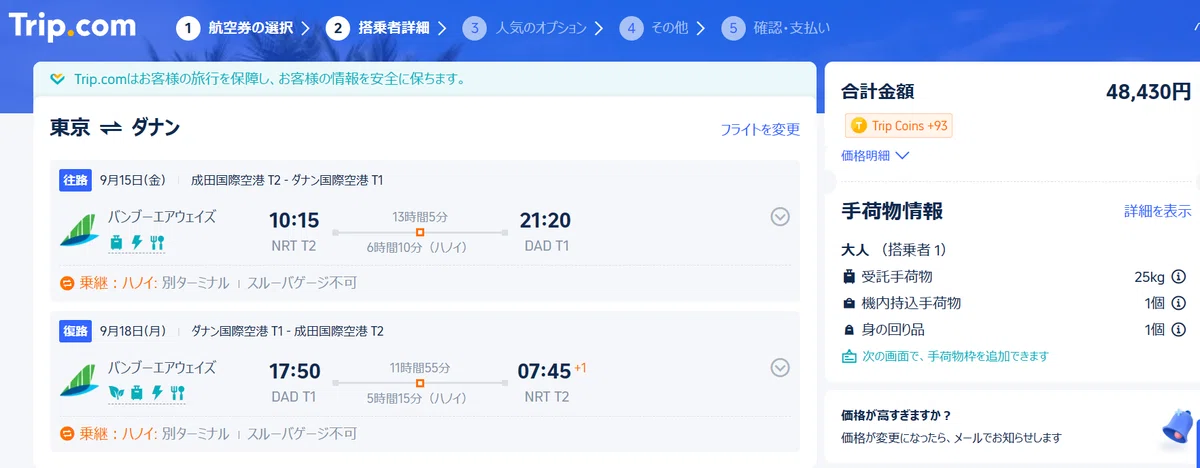Click outbound flight Bamboo Airways logo
Screen dimensions: 1200x468
[77, 230]
